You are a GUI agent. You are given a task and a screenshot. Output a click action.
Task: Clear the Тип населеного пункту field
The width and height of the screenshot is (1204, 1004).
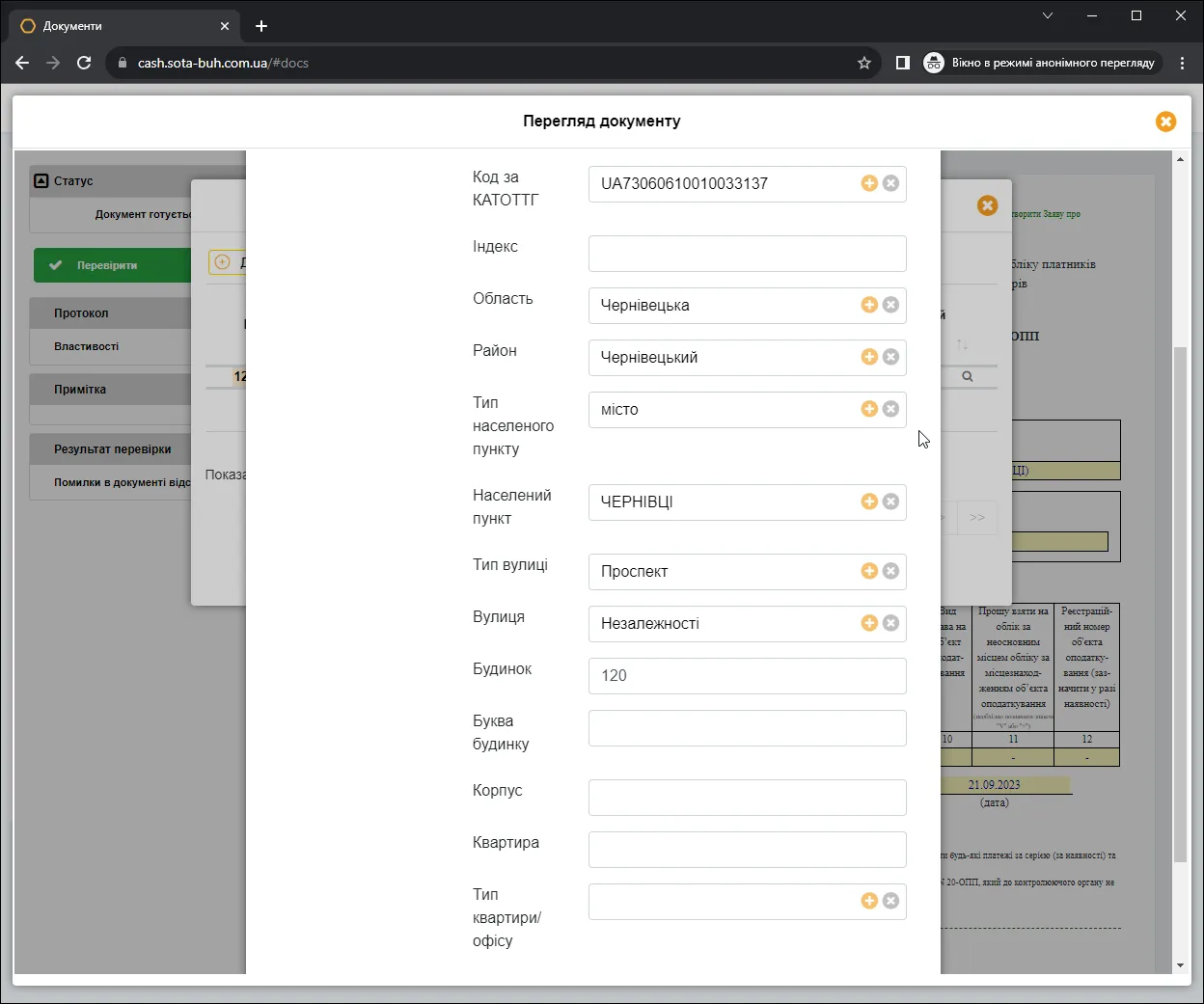tap(890, 409)
